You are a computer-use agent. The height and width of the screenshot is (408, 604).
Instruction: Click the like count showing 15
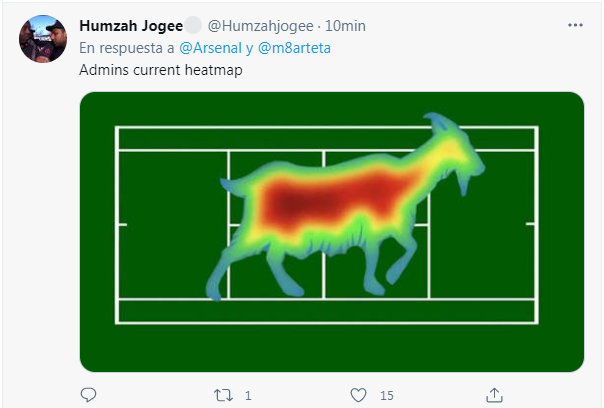386,396
